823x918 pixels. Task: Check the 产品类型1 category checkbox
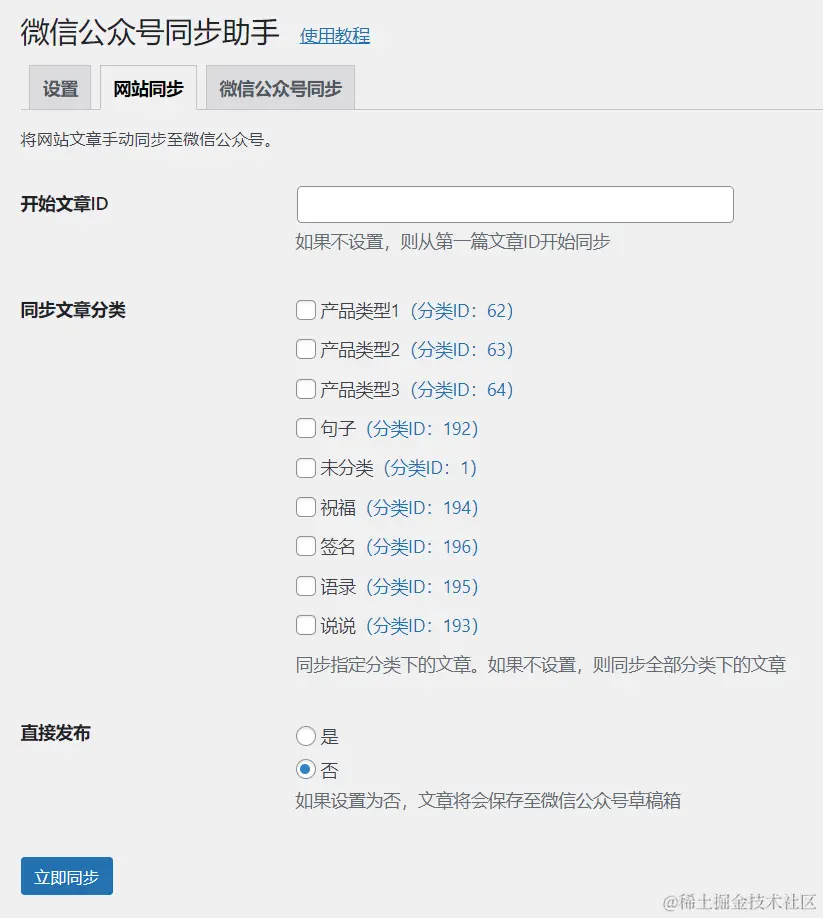pos(305,310)
